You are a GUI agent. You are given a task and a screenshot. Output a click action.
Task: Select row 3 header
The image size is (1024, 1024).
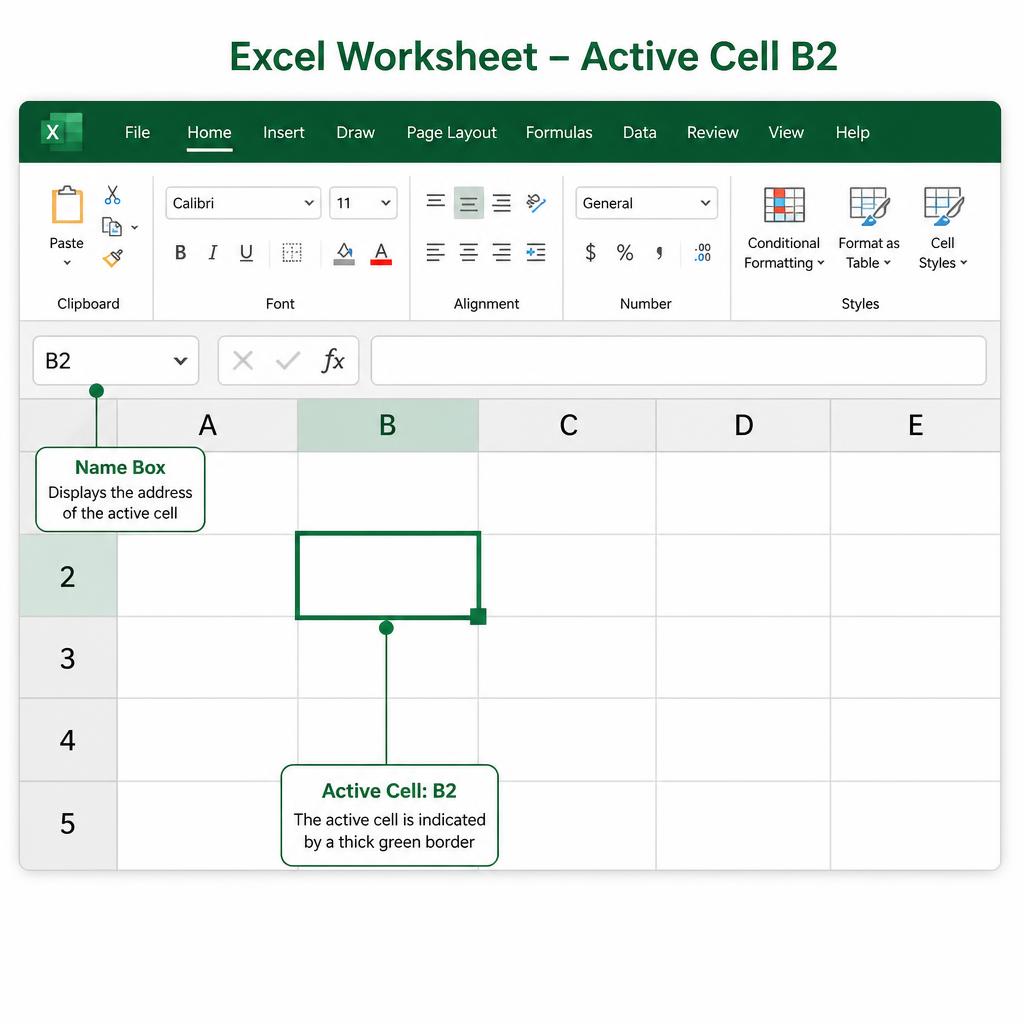pos(68,658)
